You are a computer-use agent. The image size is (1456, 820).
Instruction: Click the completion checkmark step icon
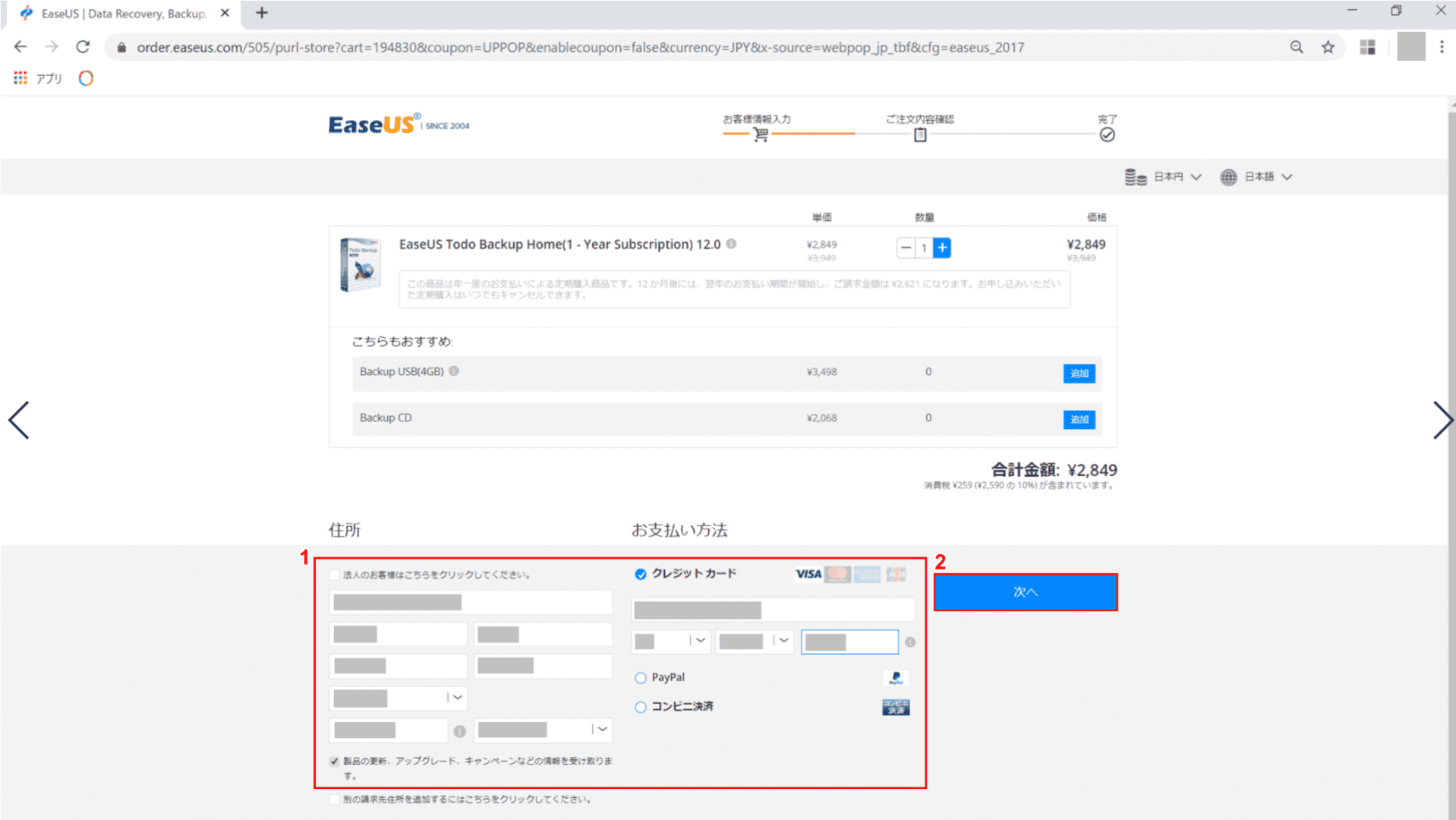[1108, 135]
